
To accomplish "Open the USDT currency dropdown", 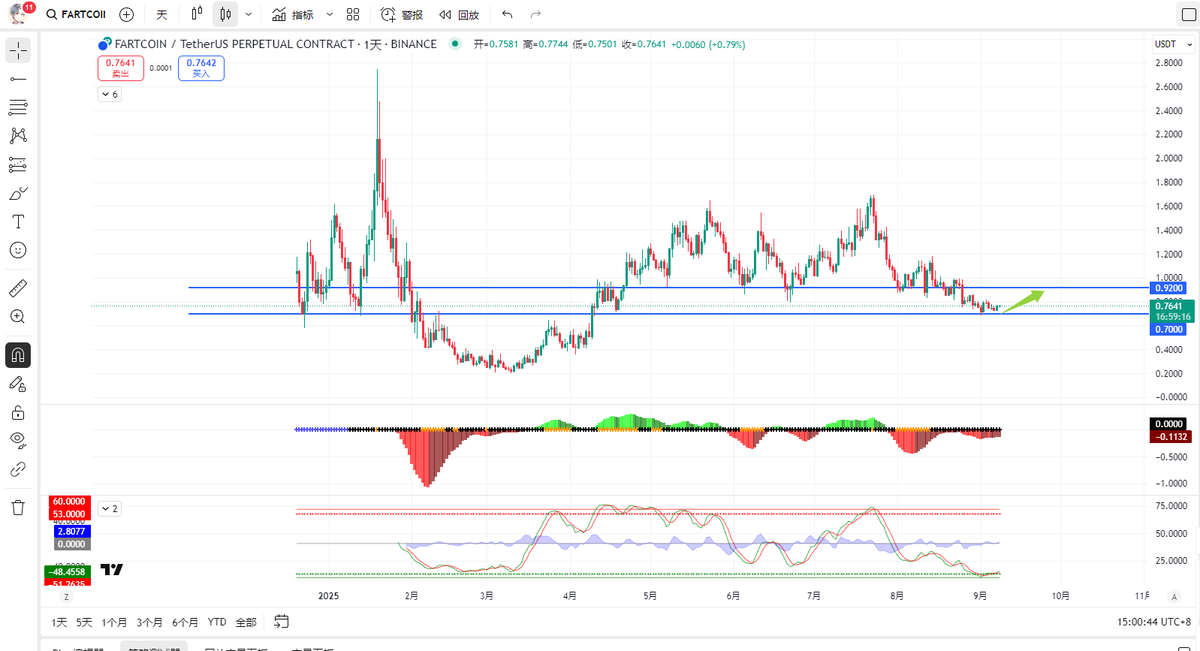I will point(1166,44).
